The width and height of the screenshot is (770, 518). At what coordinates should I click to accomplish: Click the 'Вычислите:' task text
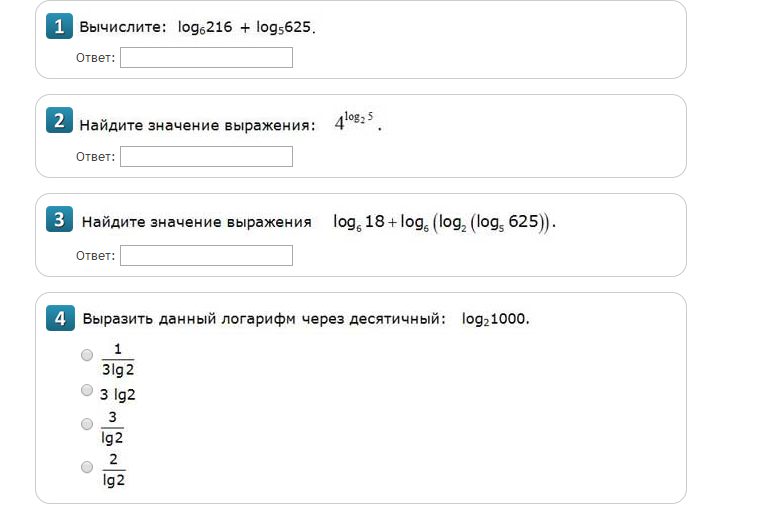pos(123,27)
